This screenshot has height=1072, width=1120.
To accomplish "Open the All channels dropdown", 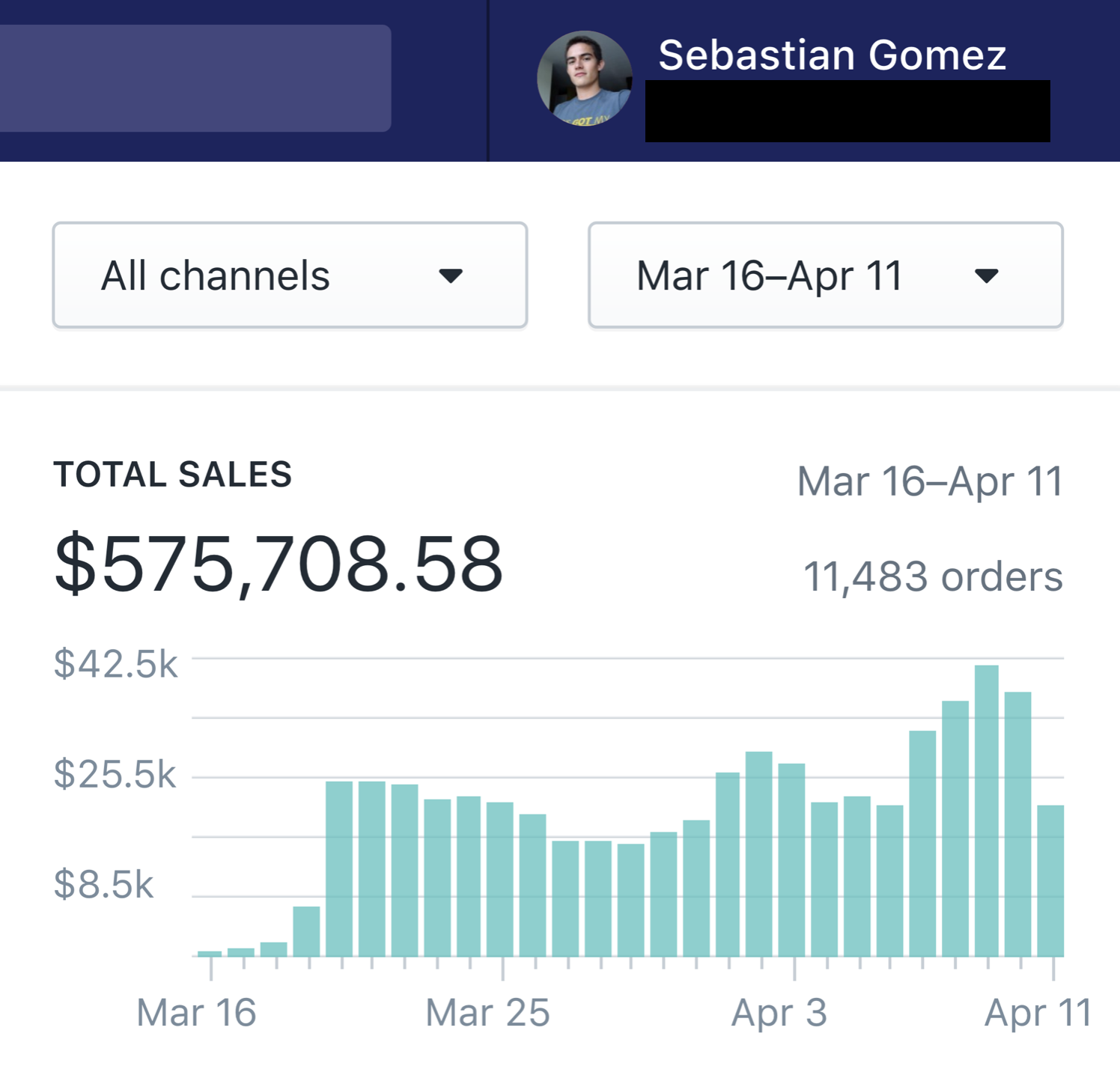I will coord(290,275).
